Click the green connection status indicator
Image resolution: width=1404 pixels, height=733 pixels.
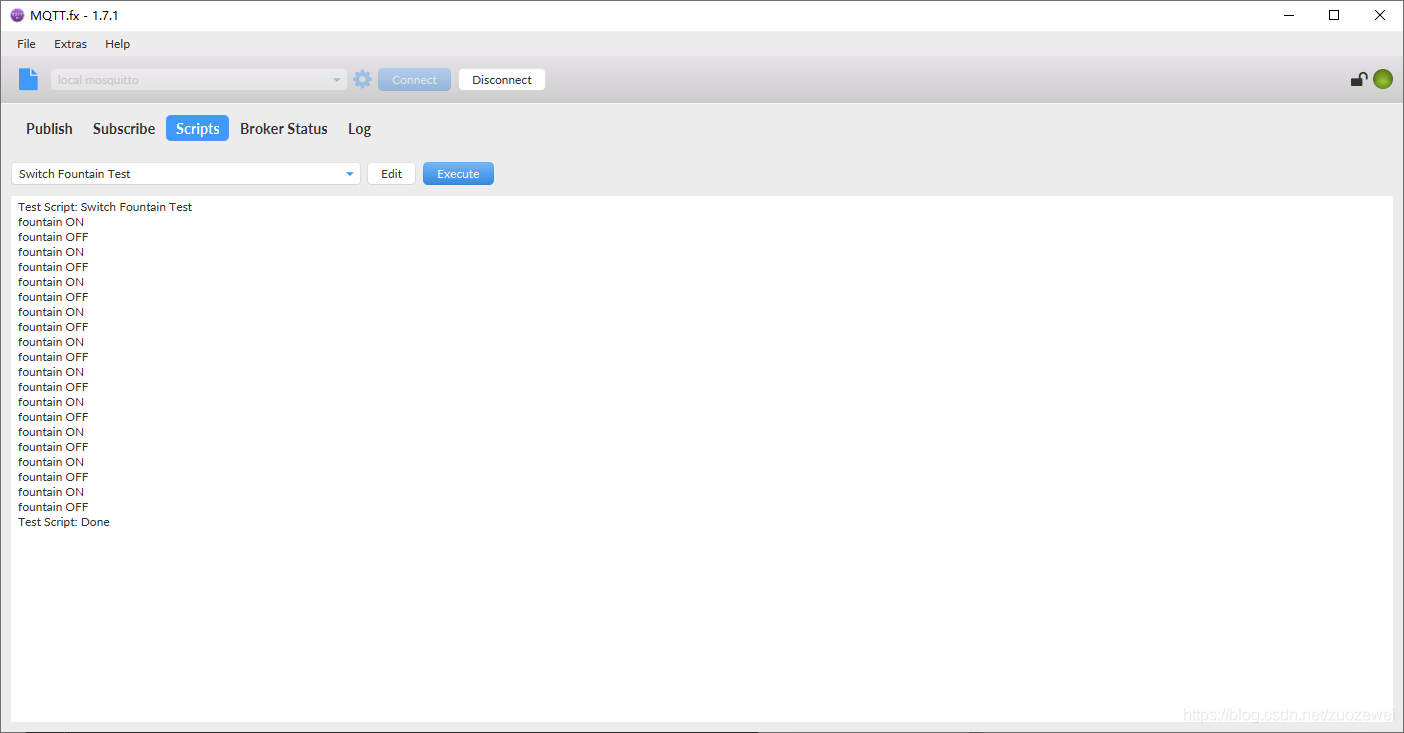(x=1383, y=80)
